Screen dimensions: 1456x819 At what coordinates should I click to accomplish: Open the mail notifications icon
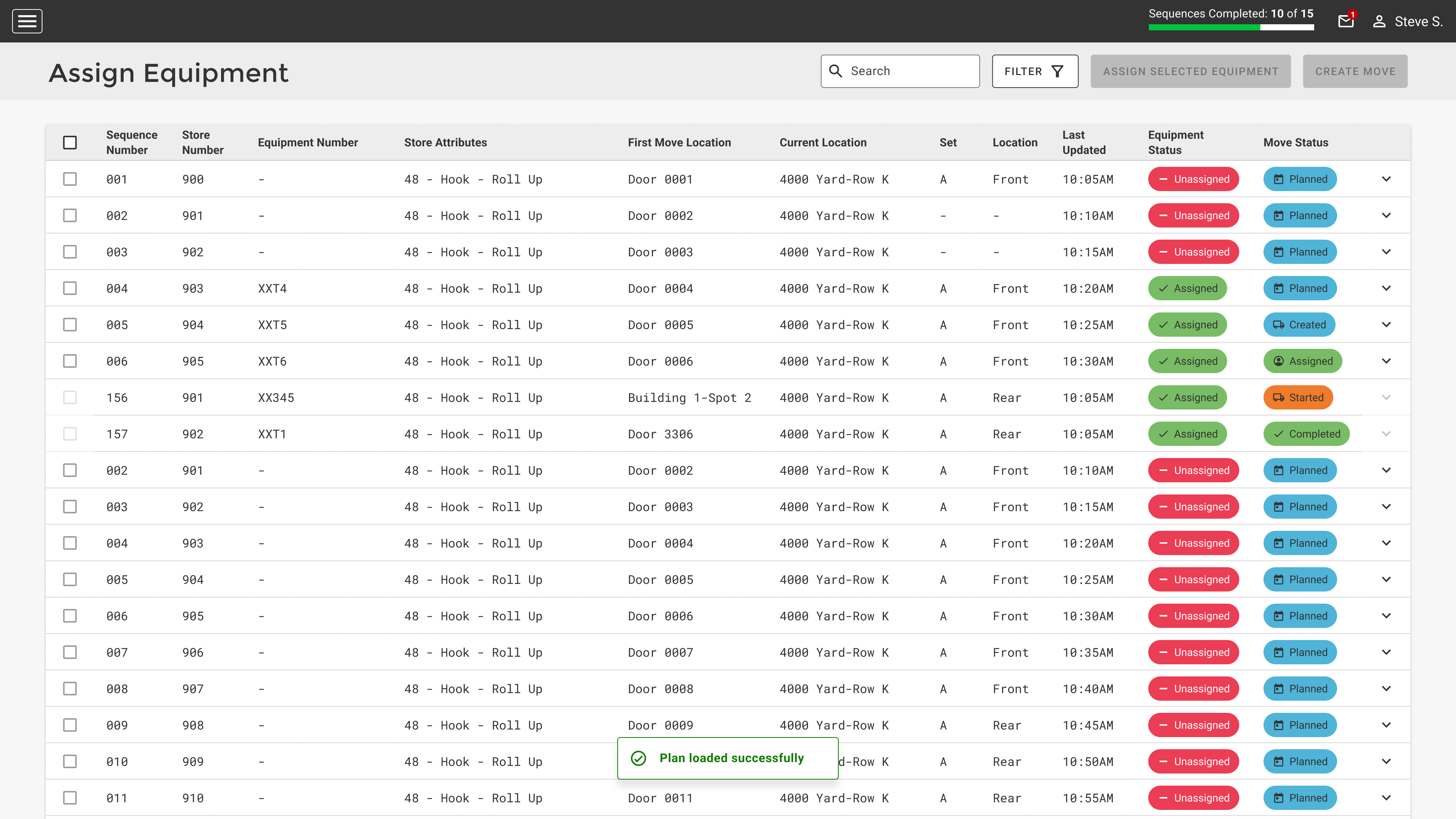(1346, 22)
